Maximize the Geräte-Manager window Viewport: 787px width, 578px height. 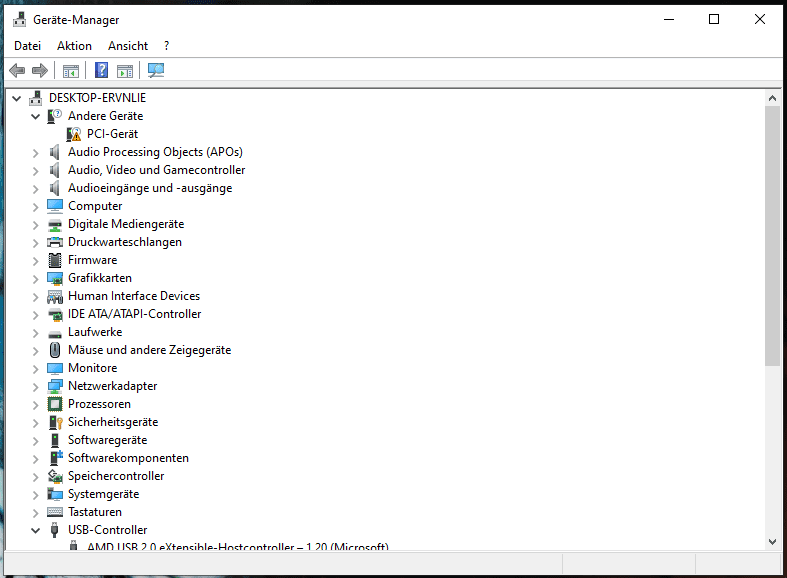714,20
